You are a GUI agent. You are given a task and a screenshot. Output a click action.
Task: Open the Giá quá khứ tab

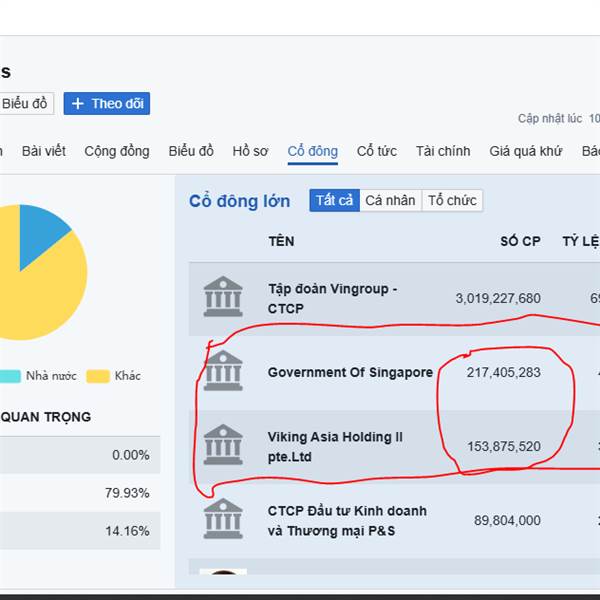click(x=526, y=151)
